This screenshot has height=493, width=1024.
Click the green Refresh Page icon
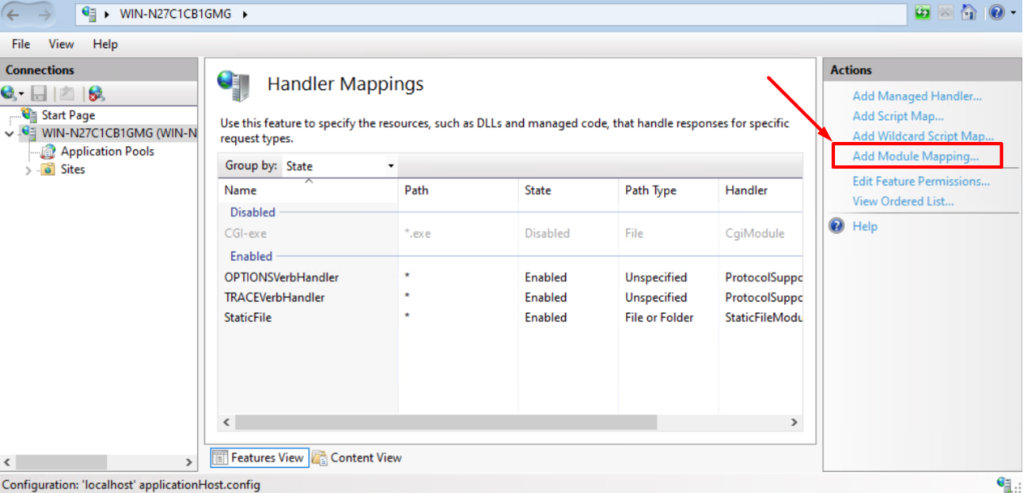point(922,13)
